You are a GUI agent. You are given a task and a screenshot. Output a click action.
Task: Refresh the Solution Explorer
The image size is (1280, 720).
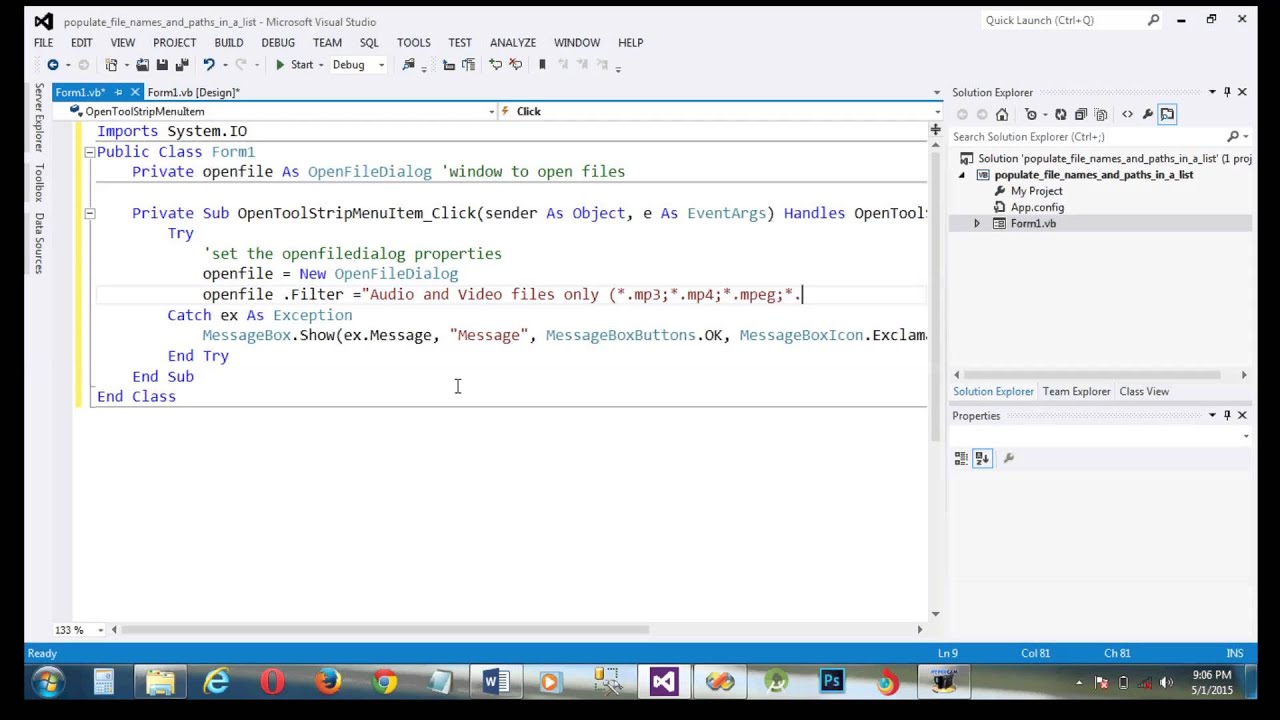tap(1061, 114)
